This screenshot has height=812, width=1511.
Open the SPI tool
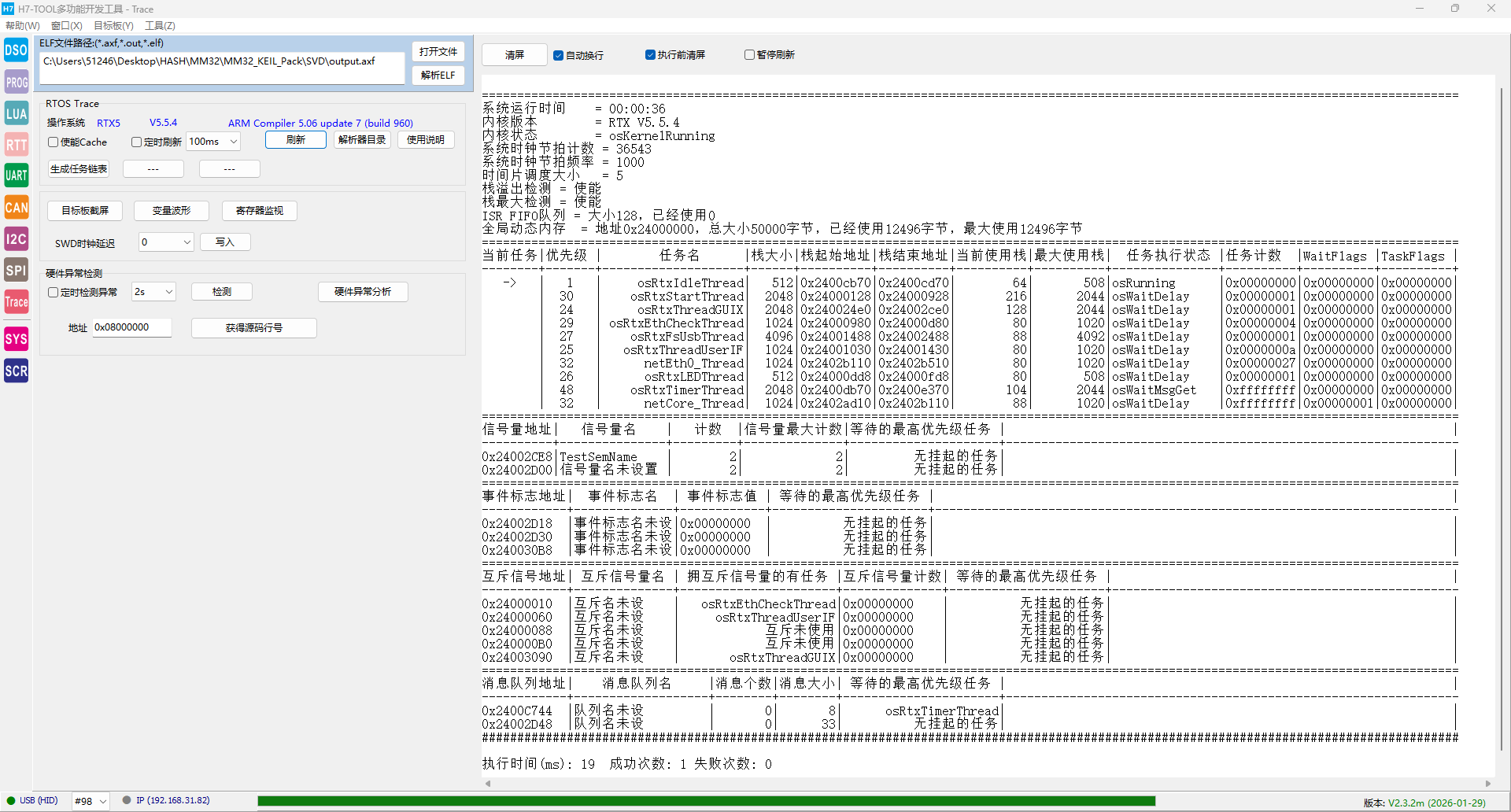[16, 271]
